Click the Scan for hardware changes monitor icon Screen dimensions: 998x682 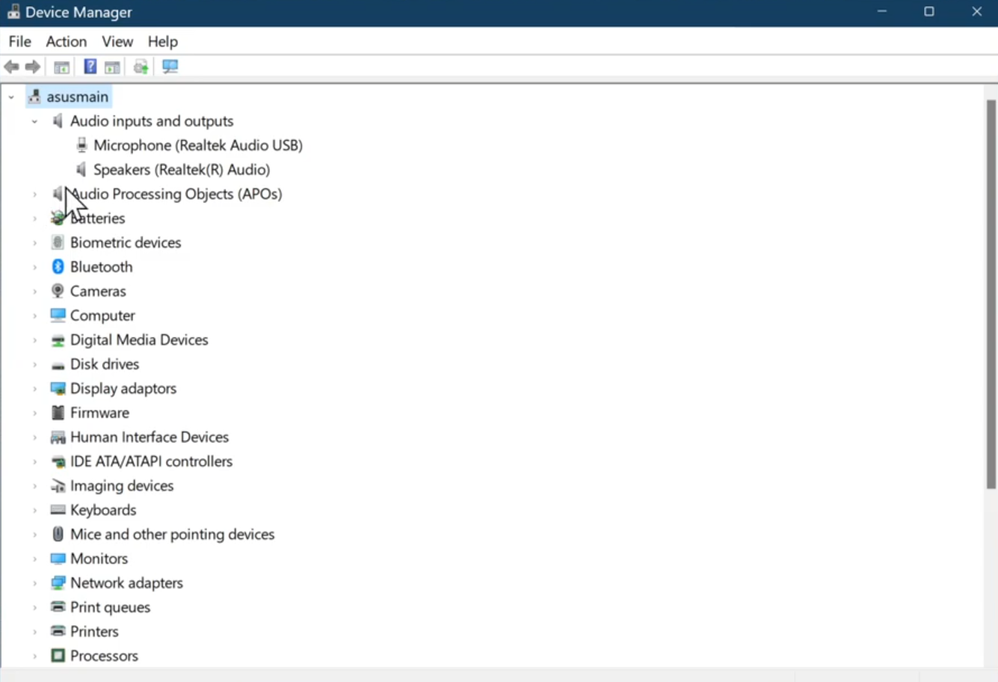[x=170, y=67]
